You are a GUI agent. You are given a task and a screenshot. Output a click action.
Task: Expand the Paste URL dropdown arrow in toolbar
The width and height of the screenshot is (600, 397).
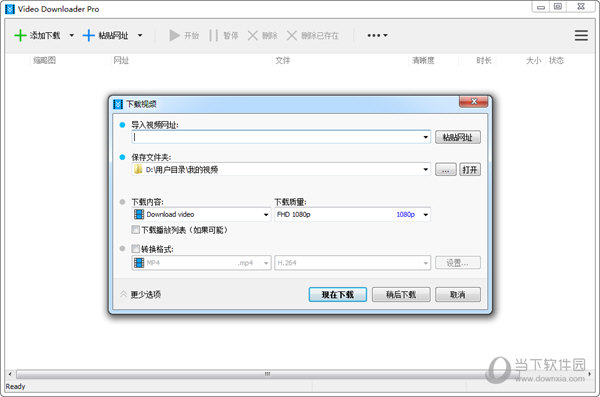coord(140,35)
